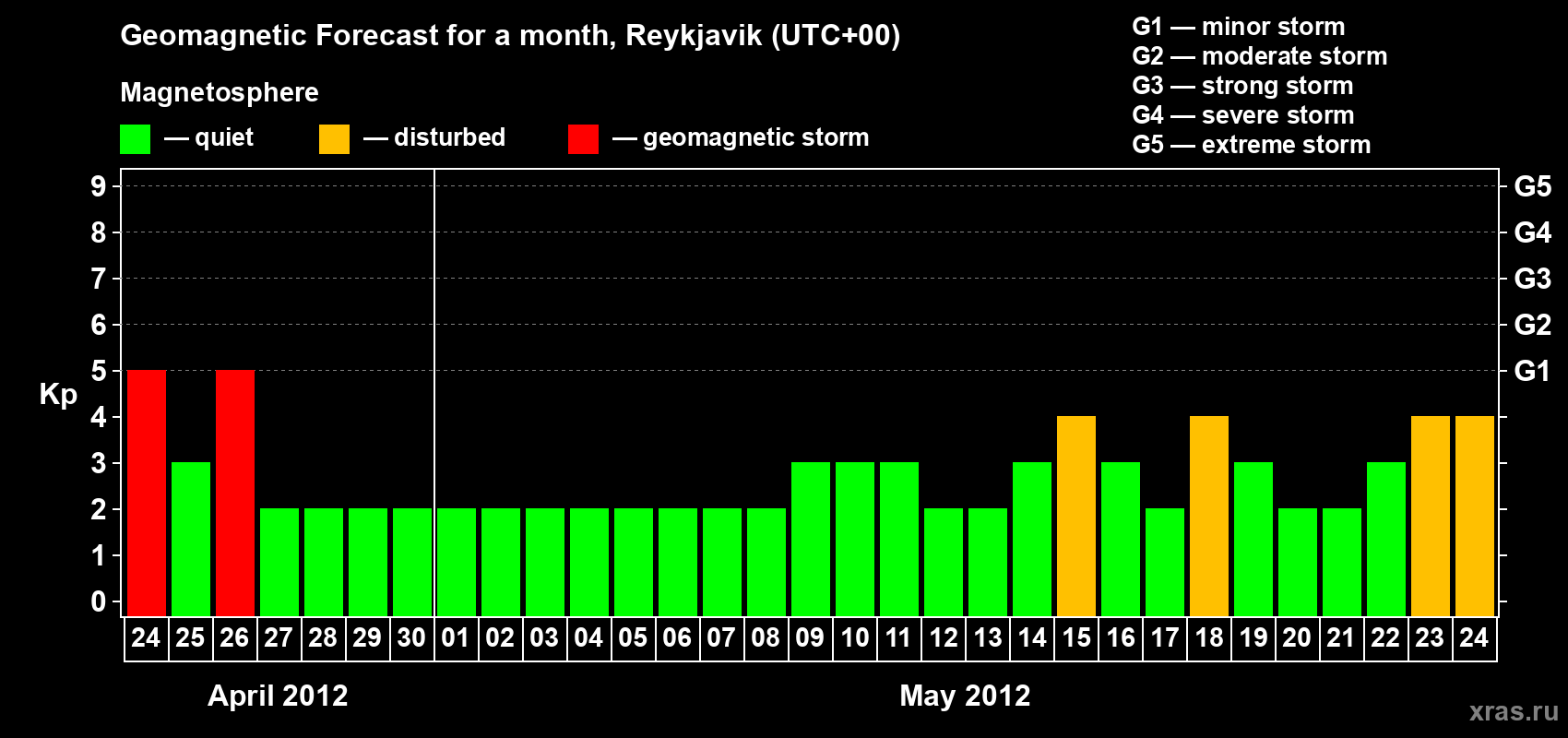Click the green quiet legend swatch

pos(135,139)
